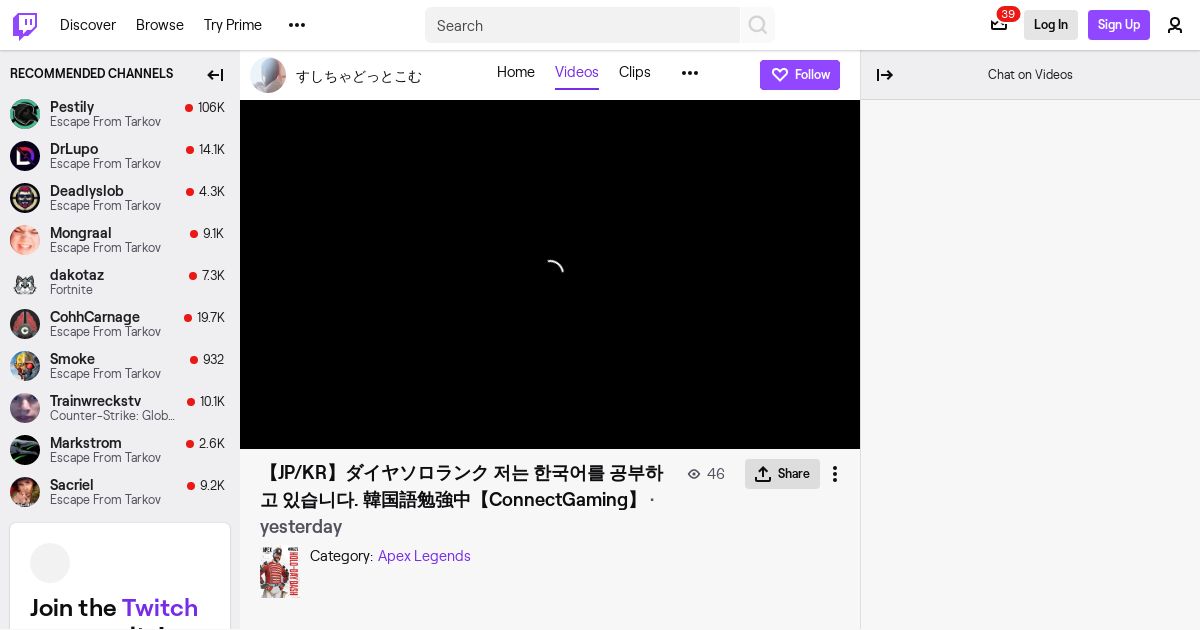Click Deadlyslob channel avatar
Image resolution: width=1200 pixels, height=630 pixels.
click(25, 198)
